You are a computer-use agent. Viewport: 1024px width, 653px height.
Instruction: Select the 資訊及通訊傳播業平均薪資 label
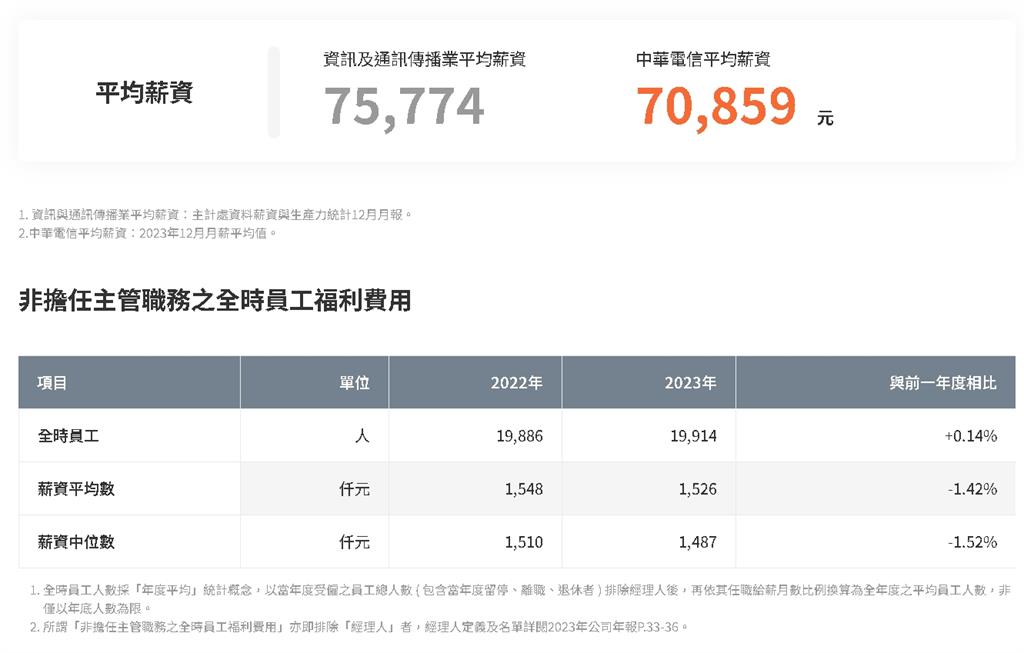424,59
